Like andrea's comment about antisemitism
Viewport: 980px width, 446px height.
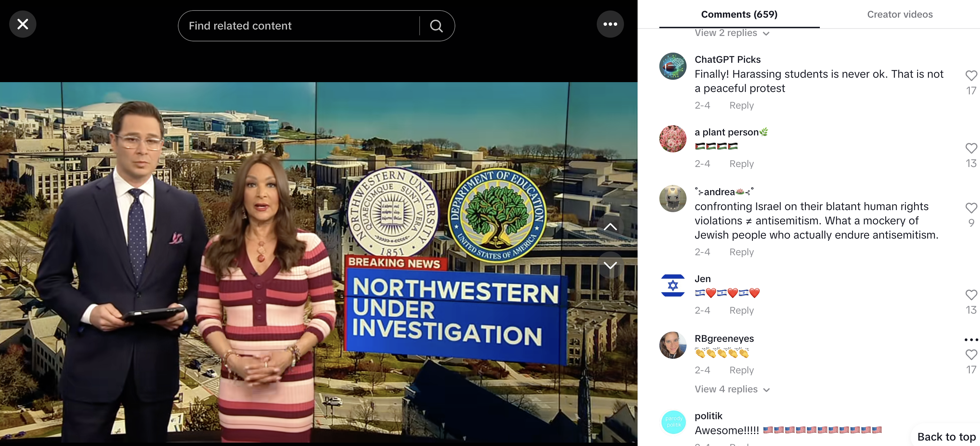click(x=970, y=208)
